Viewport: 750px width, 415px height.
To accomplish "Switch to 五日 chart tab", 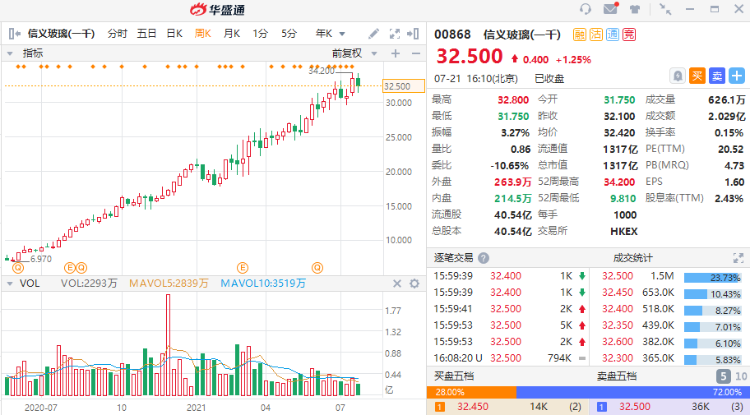I will pos(146,33).
